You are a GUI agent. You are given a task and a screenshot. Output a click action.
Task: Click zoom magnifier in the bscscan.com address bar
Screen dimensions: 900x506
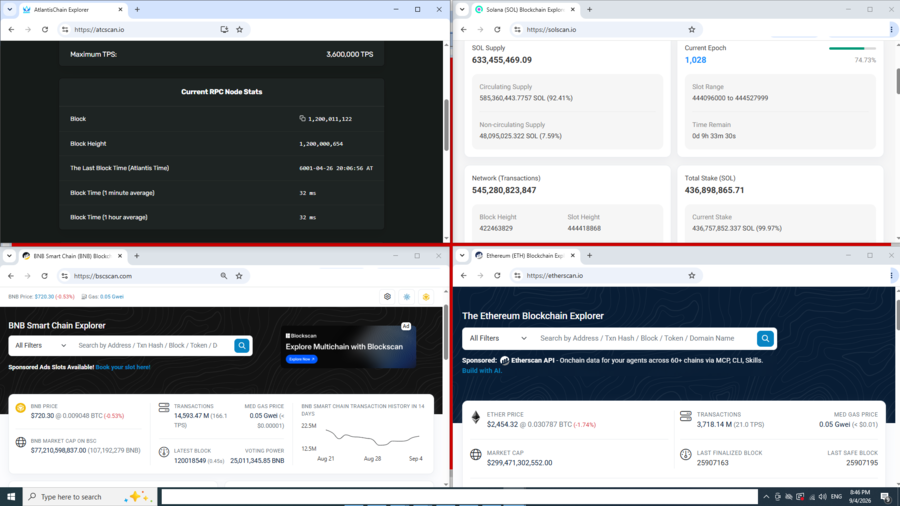click(x=223, y=276)
